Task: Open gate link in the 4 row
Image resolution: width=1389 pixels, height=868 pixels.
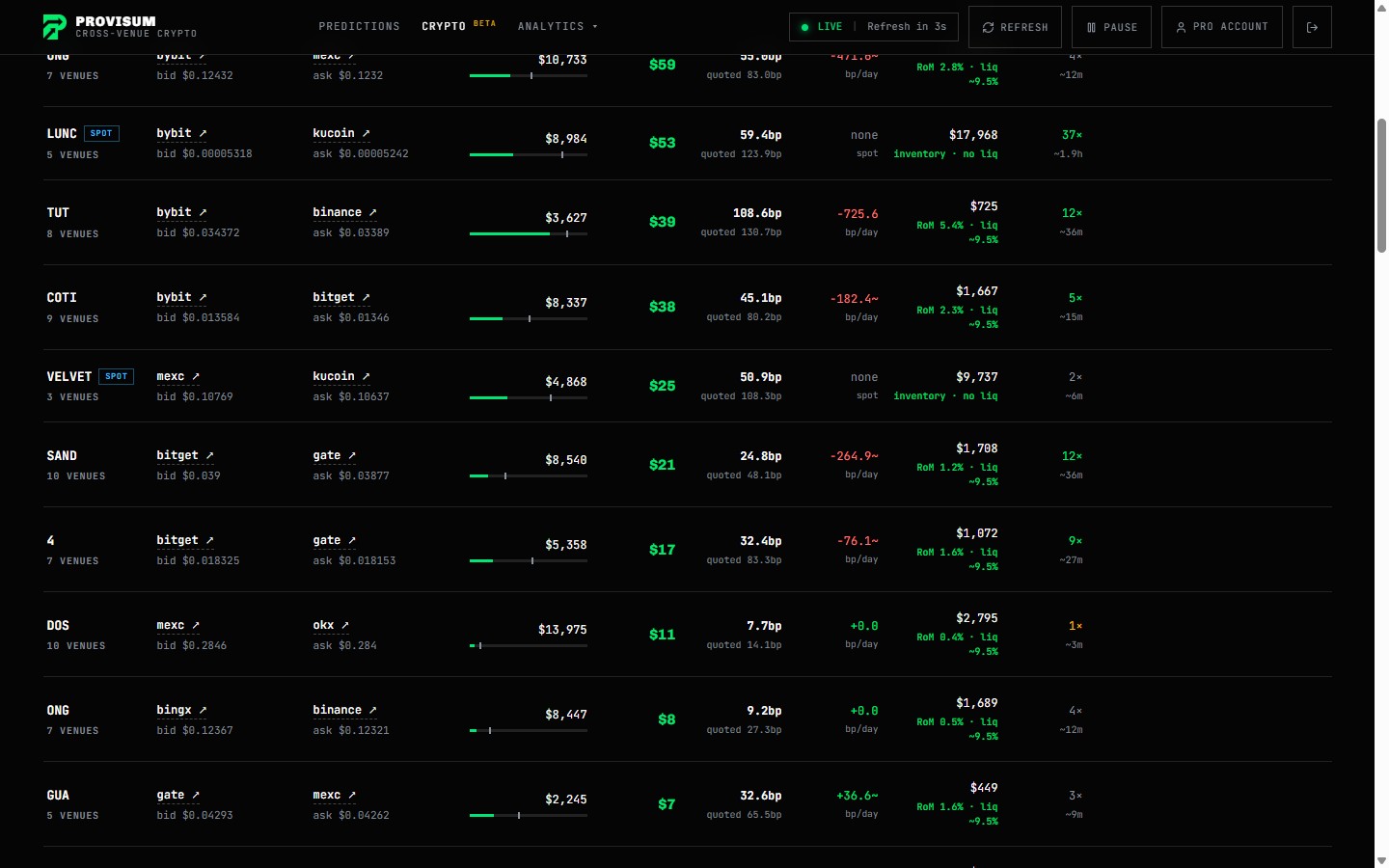Action: click(x=335, y=540)
